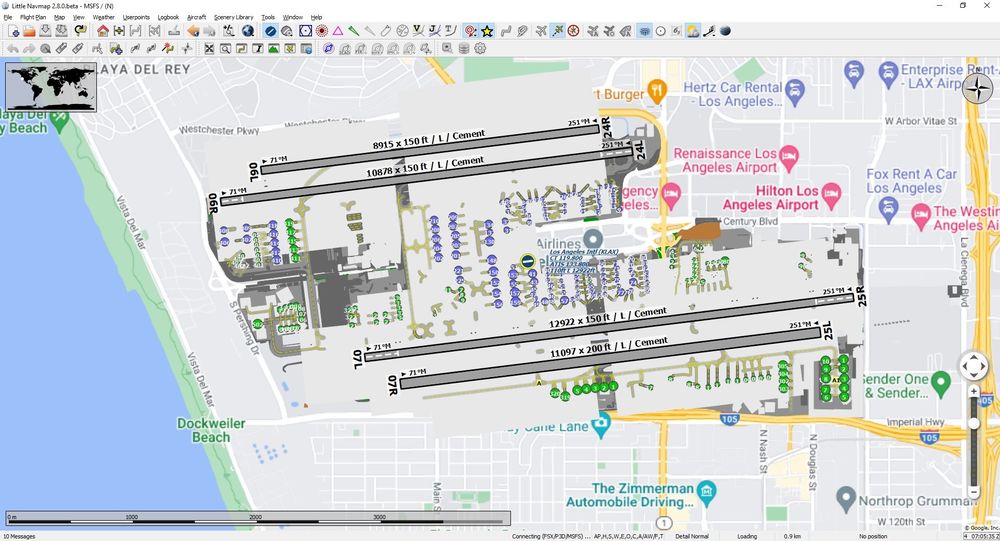Open the Flight Plan menu
Screen dimensions: 1000x541
coord(33,18)
